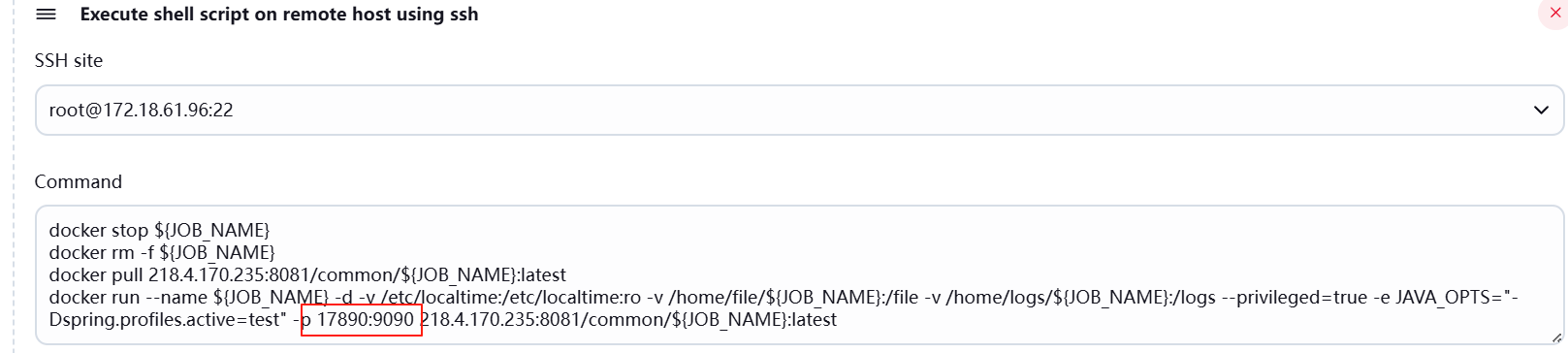Place cursor at Dspring.profiles.active=test
The height and width of the screenshot is (353, 1568).
168,319
